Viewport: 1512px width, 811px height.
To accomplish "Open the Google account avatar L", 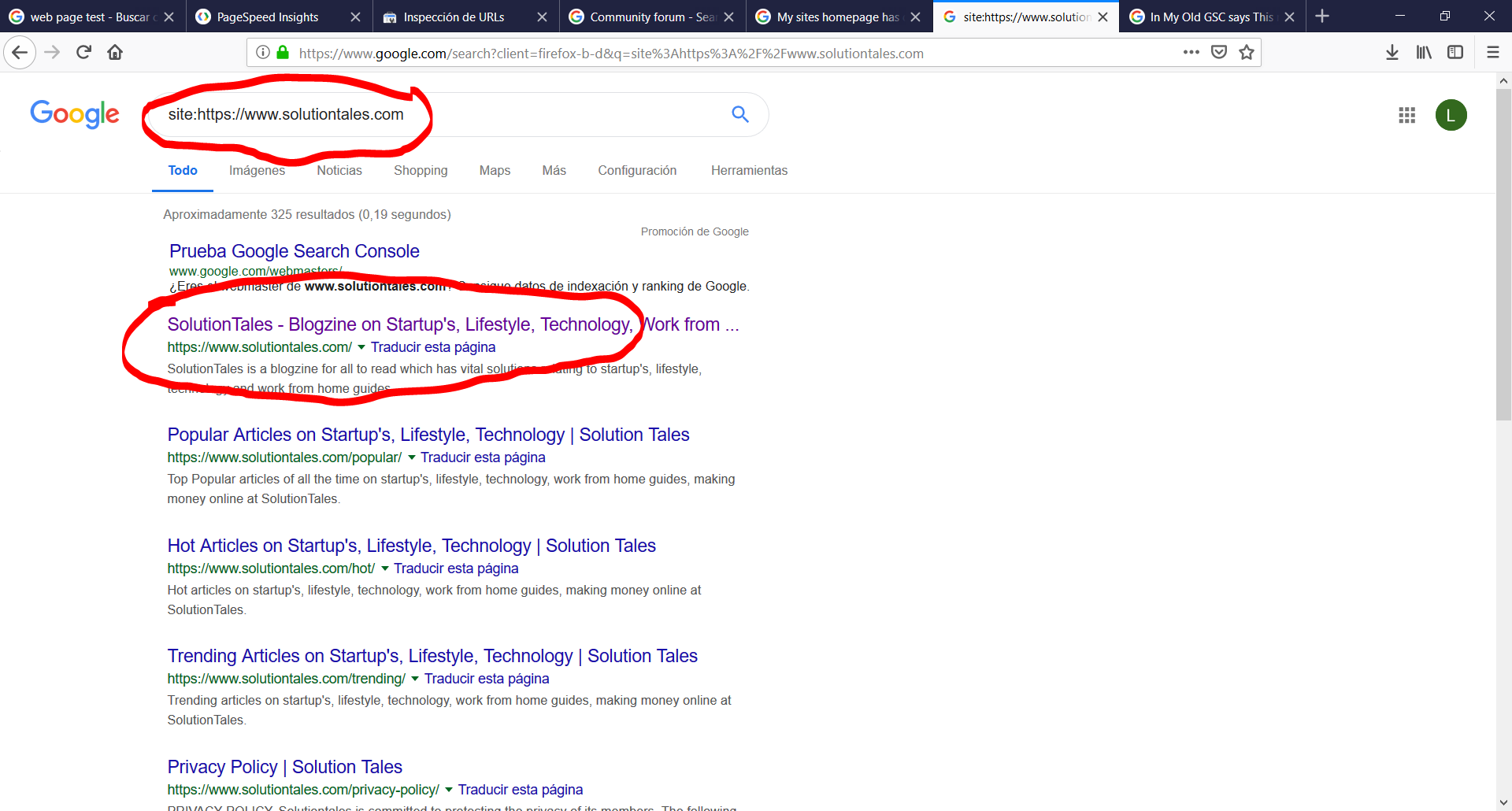I will (1451, 116).
